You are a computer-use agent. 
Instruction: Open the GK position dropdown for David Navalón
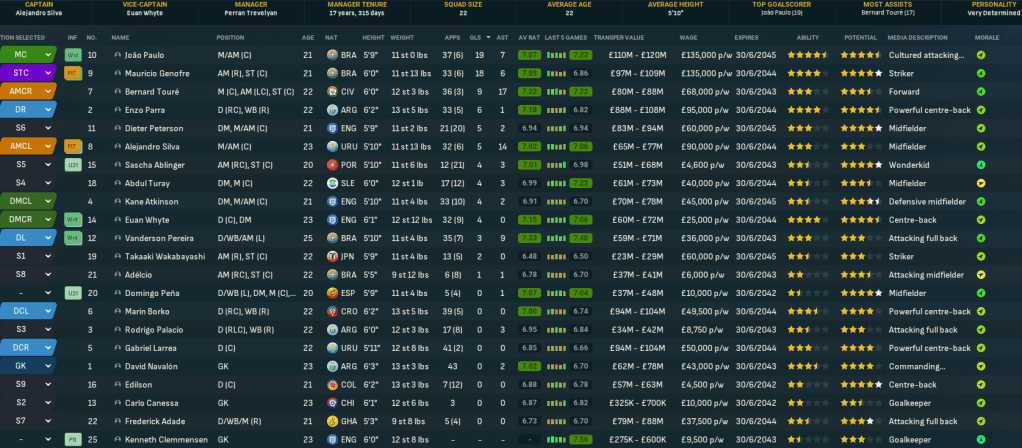coord(47,366)
